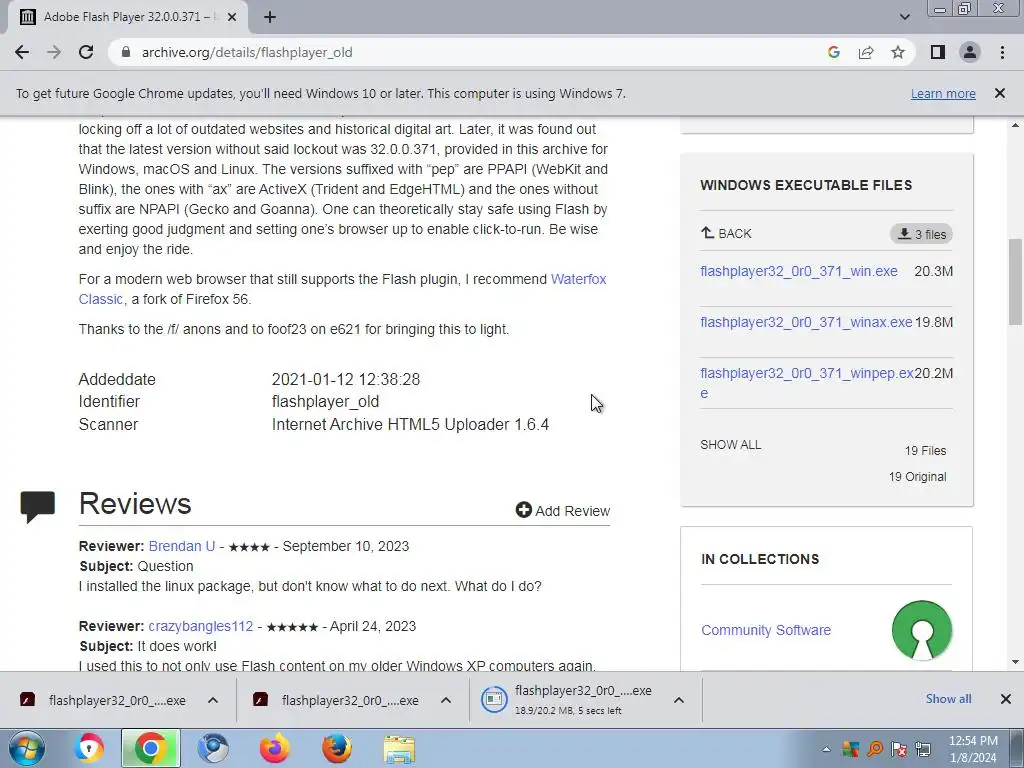The image size is (1024, 768).
Task: Open the clock showing 12:54 PM
Action: (972, 749)
